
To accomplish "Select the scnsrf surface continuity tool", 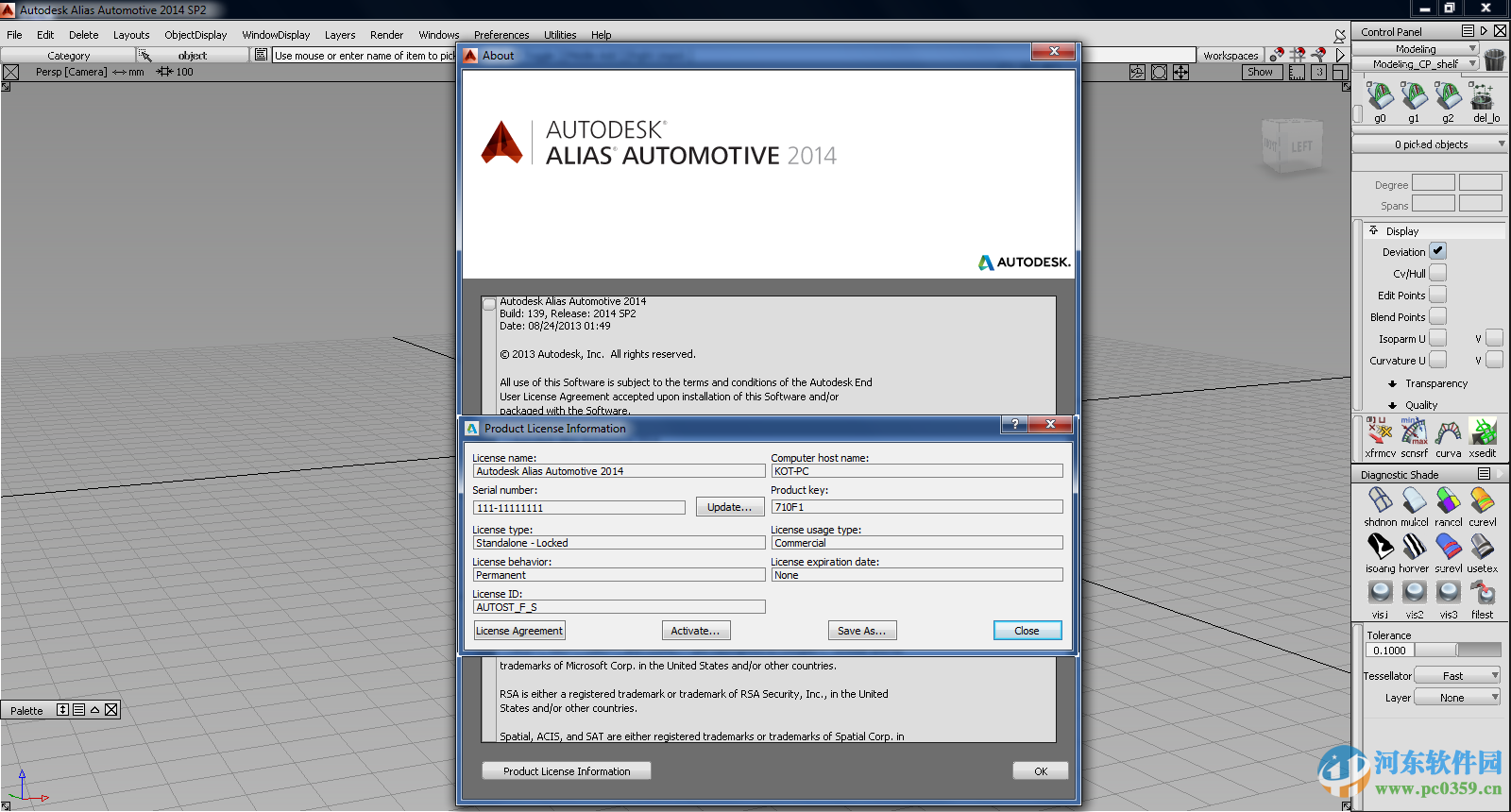I will point(1414,432).
